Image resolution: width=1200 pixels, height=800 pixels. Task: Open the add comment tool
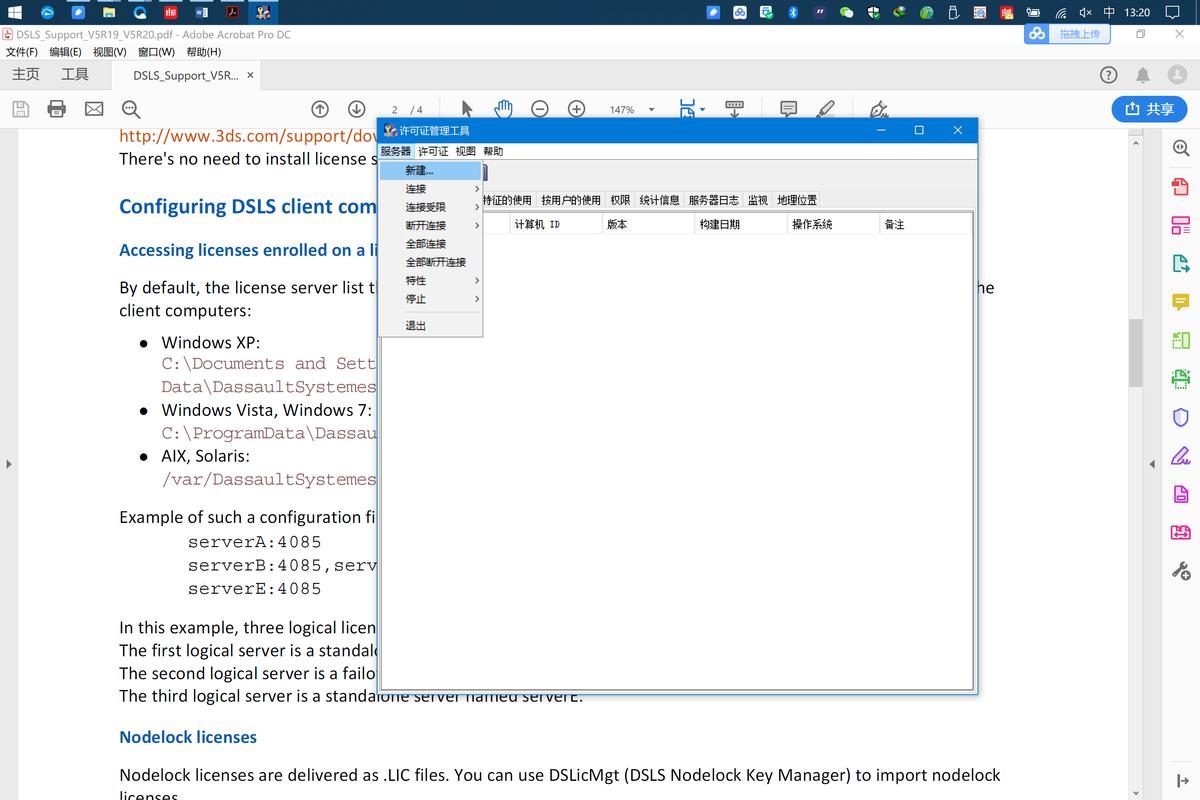pos(788,109)
